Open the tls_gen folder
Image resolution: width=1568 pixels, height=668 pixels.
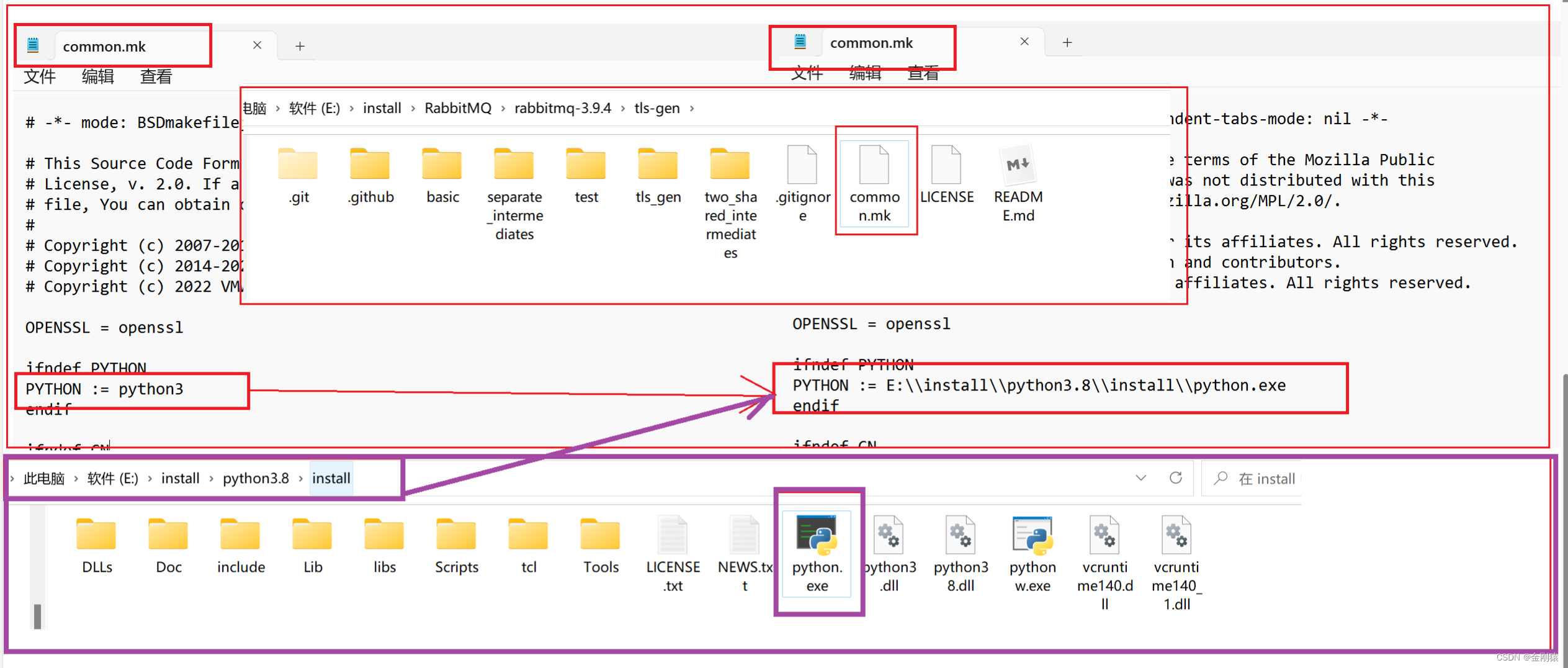point(658,175)
